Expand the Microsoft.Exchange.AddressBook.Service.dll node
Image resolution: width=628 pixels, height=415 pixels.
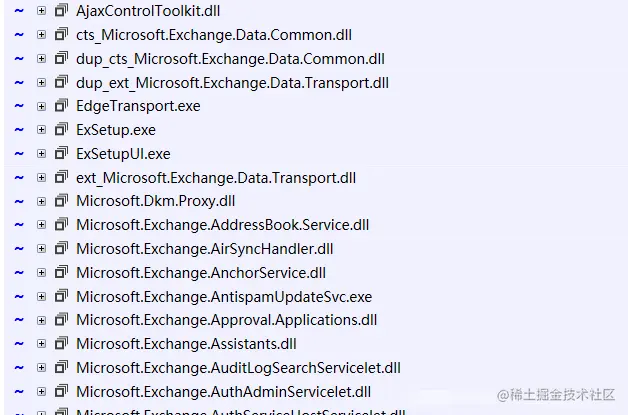pos(41,225)
